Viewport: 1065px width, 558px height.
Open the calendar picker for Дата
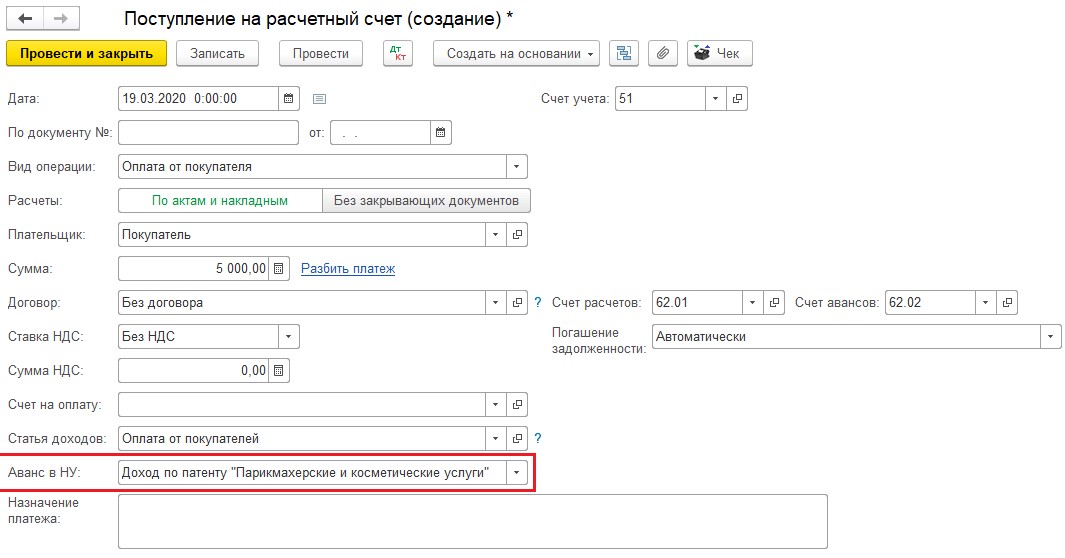[289, 99]
